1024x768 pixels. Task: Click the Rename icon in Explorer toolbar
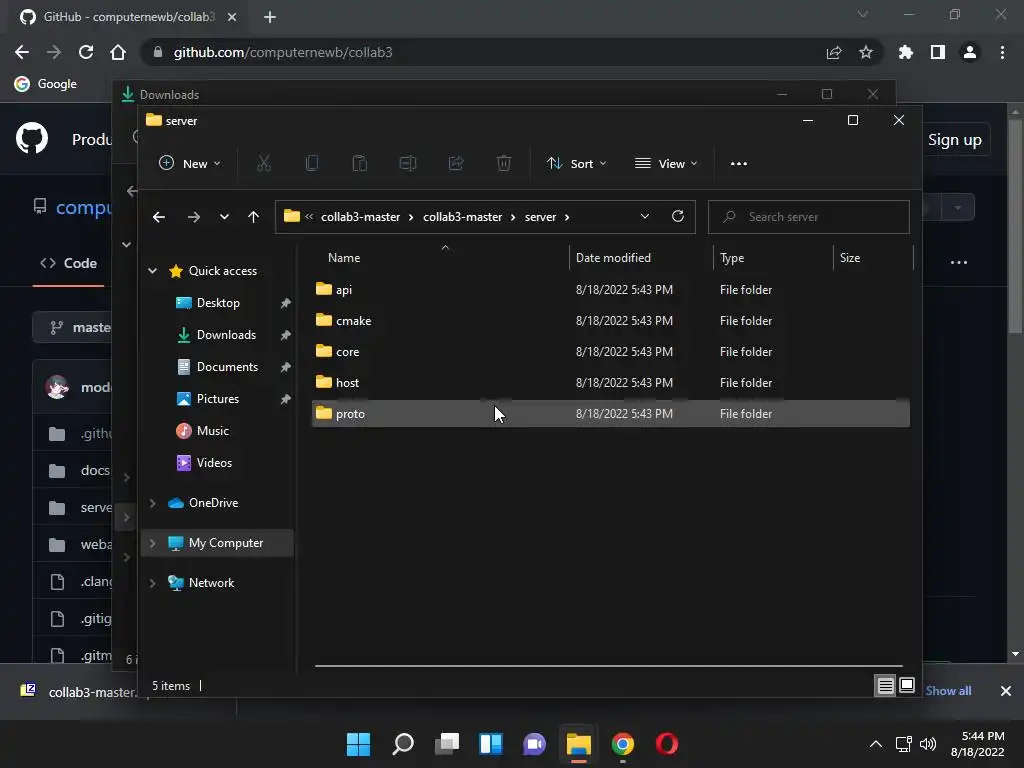tap(408, 163)
